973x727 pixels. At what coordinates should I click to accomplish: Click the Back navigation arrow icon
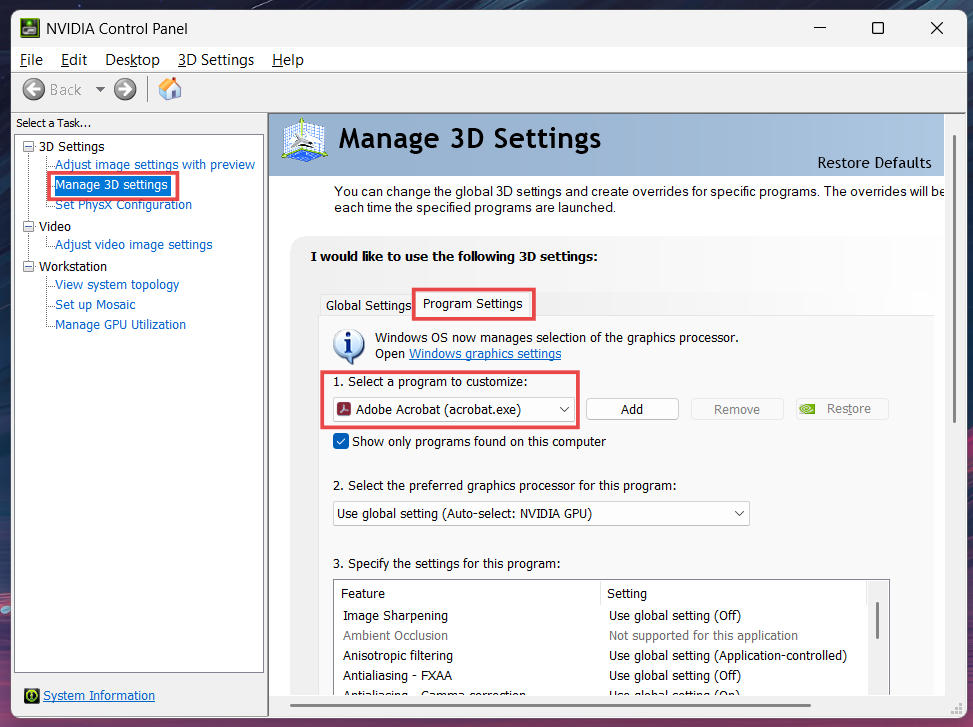pos(32,89)
